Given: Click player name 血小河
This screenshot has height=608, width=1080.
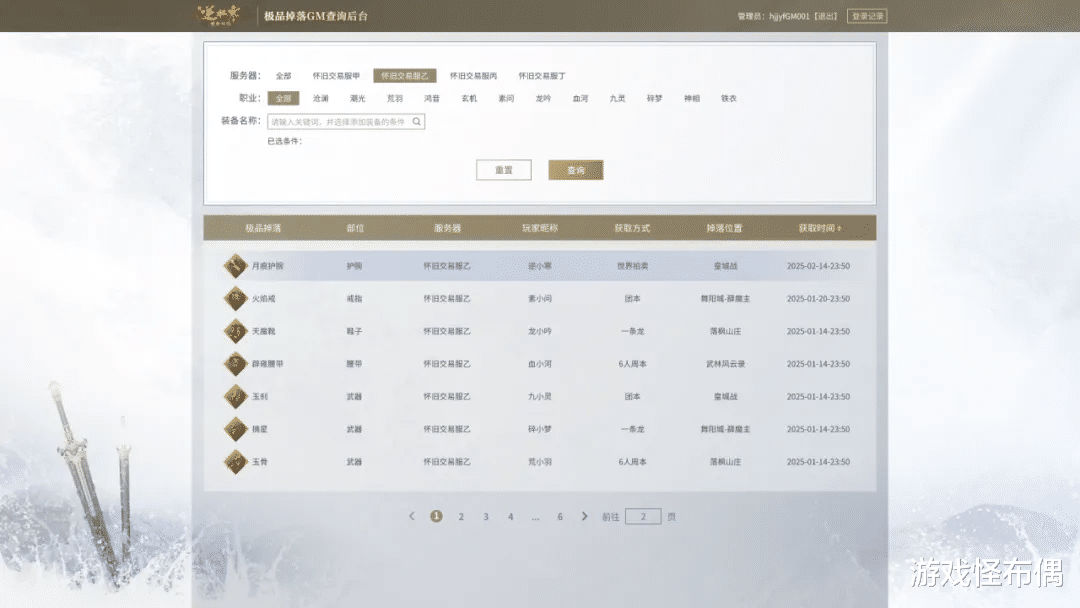Looking at the screenshot, I should (x=540, y=364).
